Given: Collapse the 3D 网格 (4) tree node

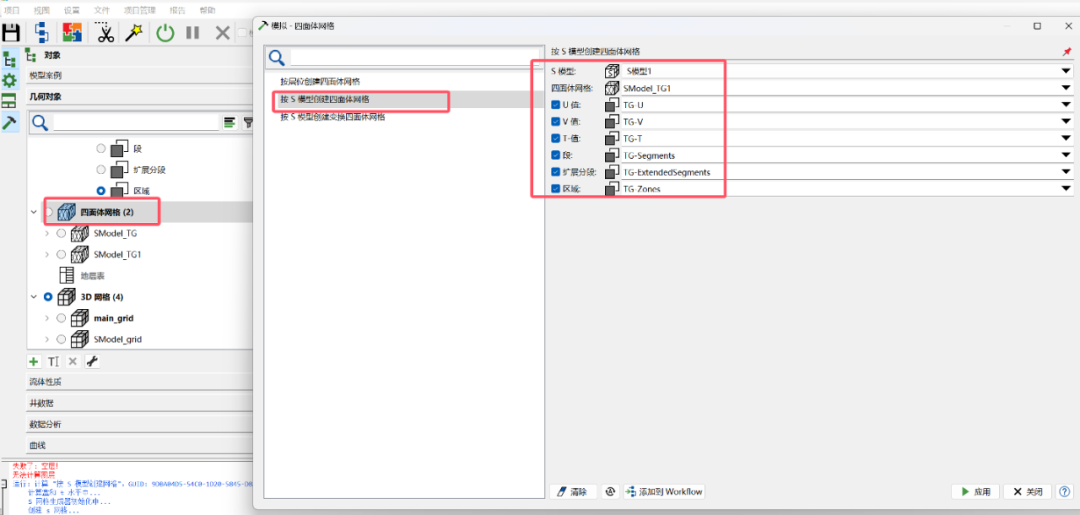Looking at the screenshot, I should tap(34, 297).
